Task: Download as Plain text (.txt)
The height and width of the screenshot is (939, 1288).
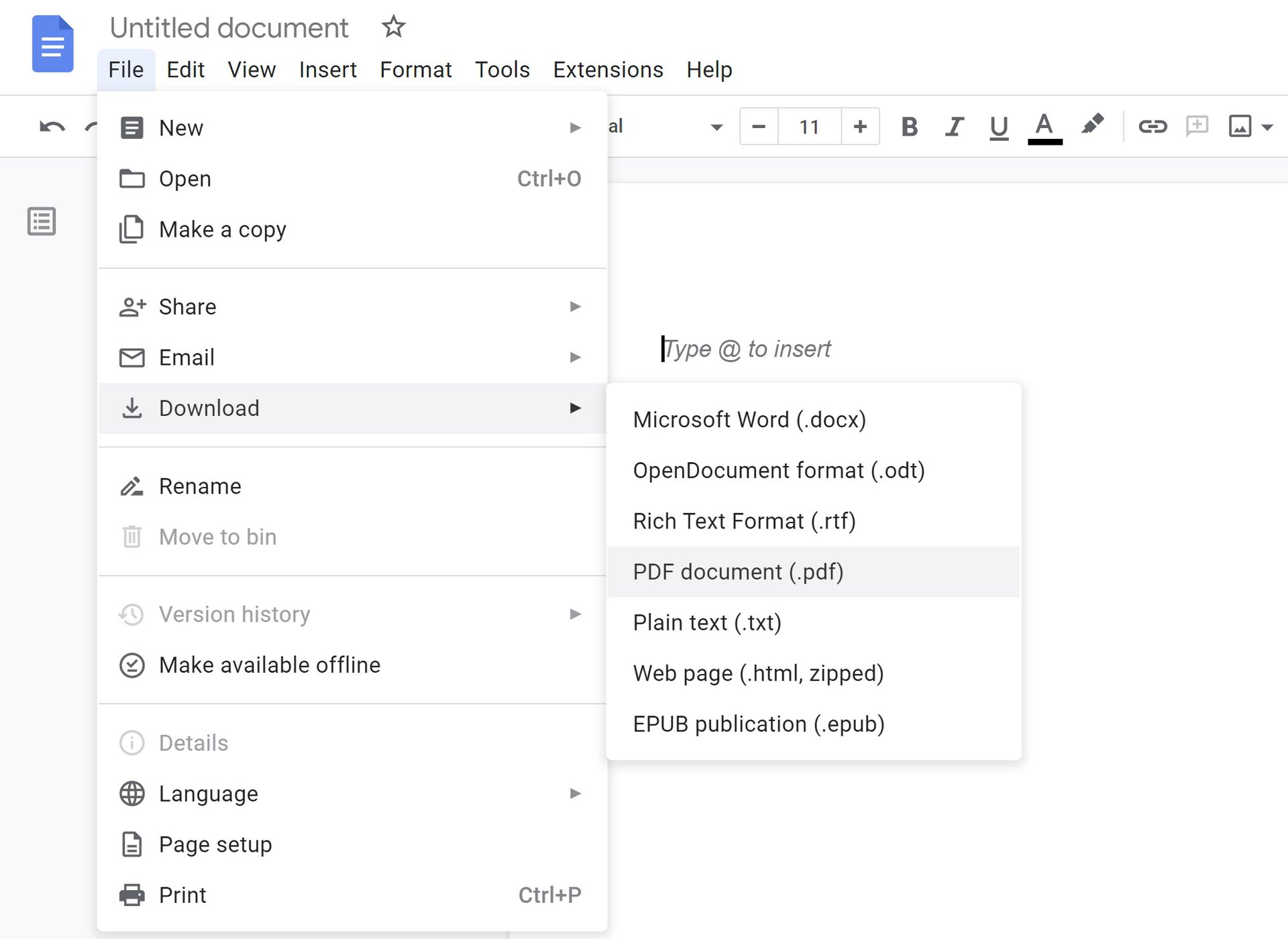Action: point(814,622)
